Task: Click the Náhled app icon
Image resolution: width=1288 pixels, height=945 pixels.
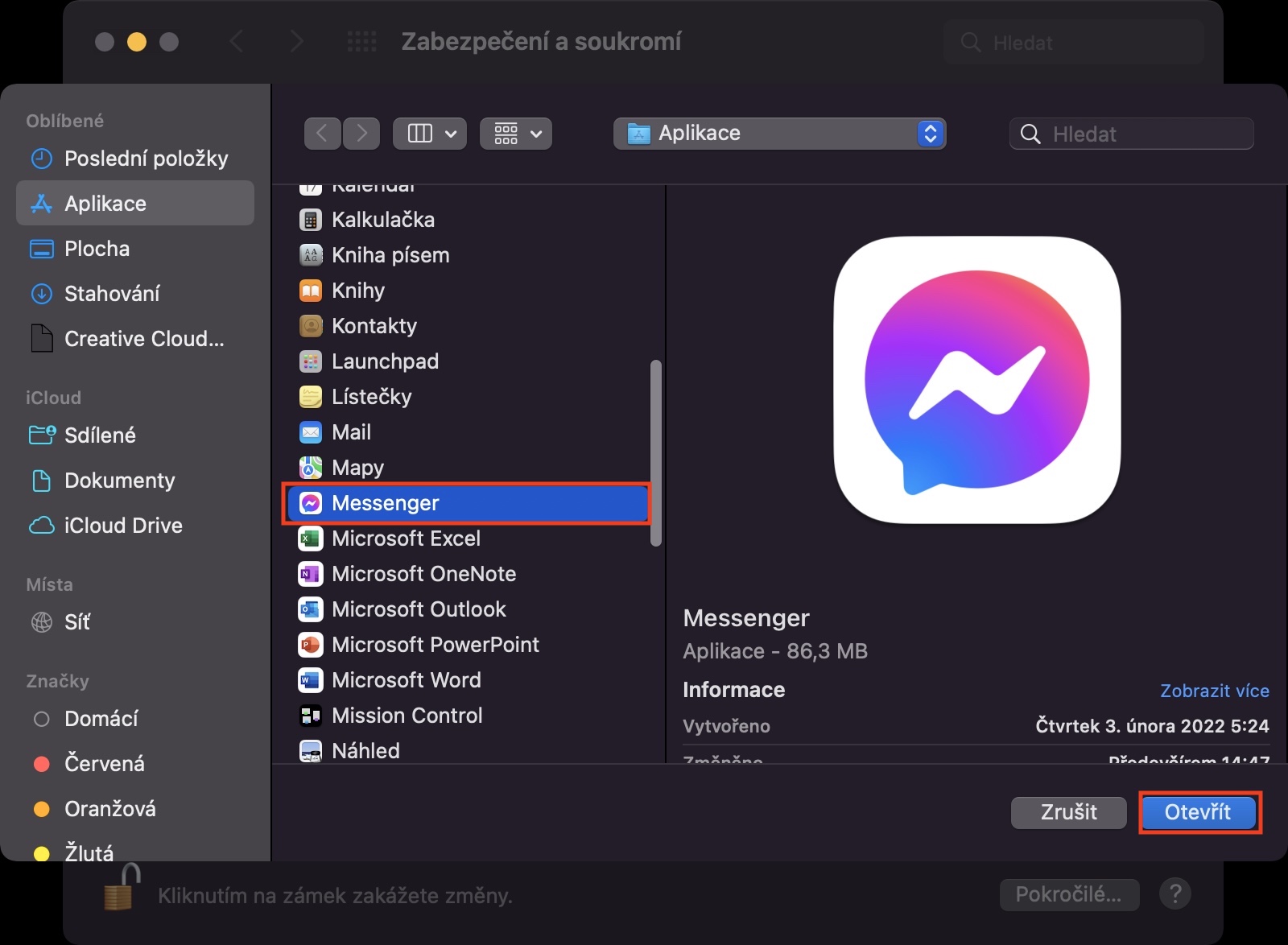Action: [311, 751]
